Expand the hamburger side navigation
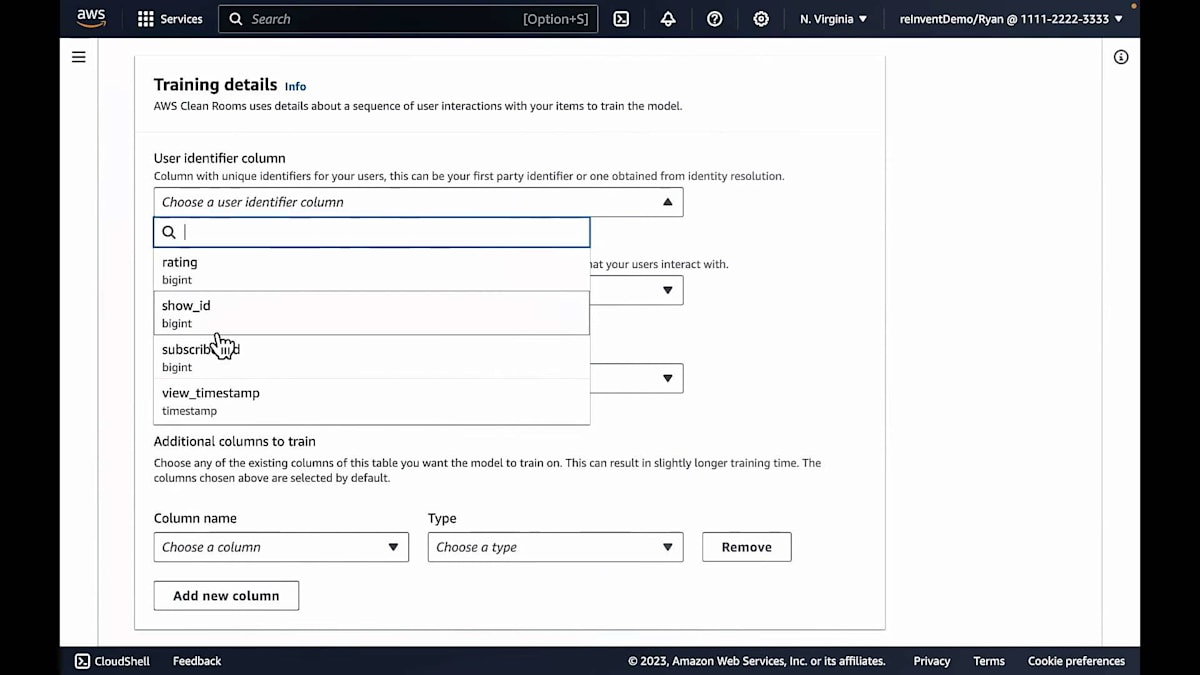 click(79, 57)
